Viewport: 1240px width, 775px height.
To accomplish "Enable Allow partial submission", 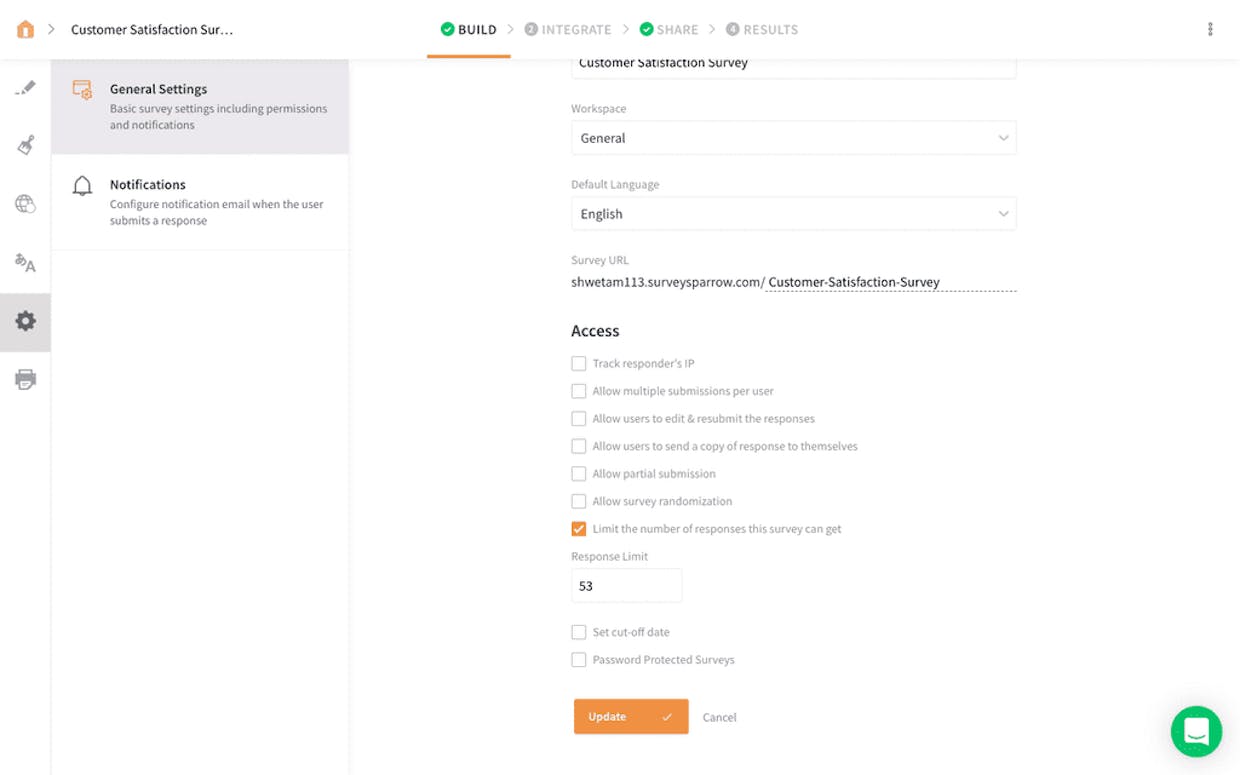I will tap(579, 474).
